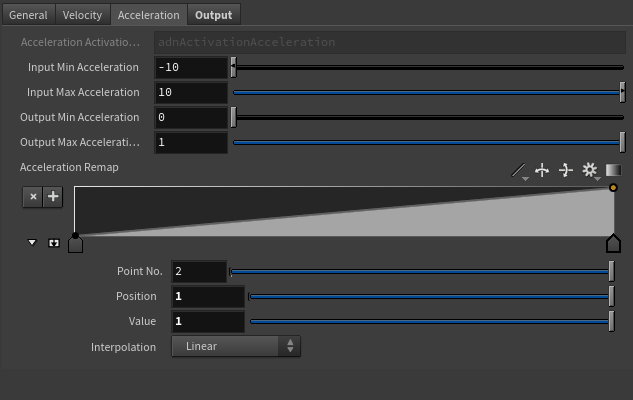Select the last ramp point handle

click(x=613, y=243)
